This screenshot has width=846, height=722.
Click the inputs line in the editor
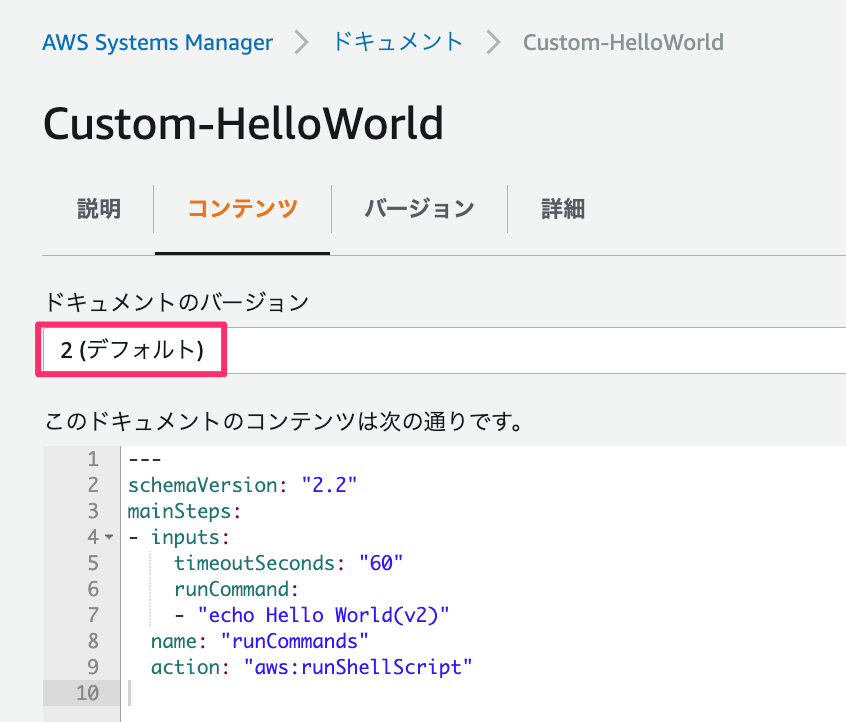179,537
